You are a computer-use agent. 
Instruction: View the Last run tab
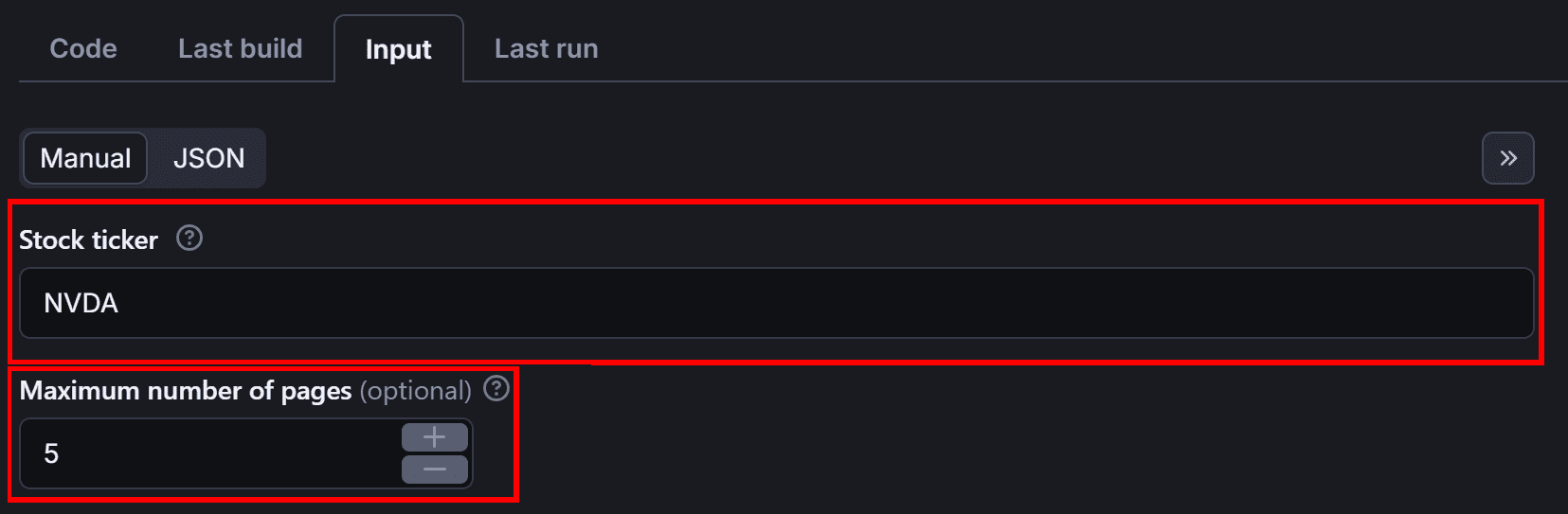(x=547, y=48)
